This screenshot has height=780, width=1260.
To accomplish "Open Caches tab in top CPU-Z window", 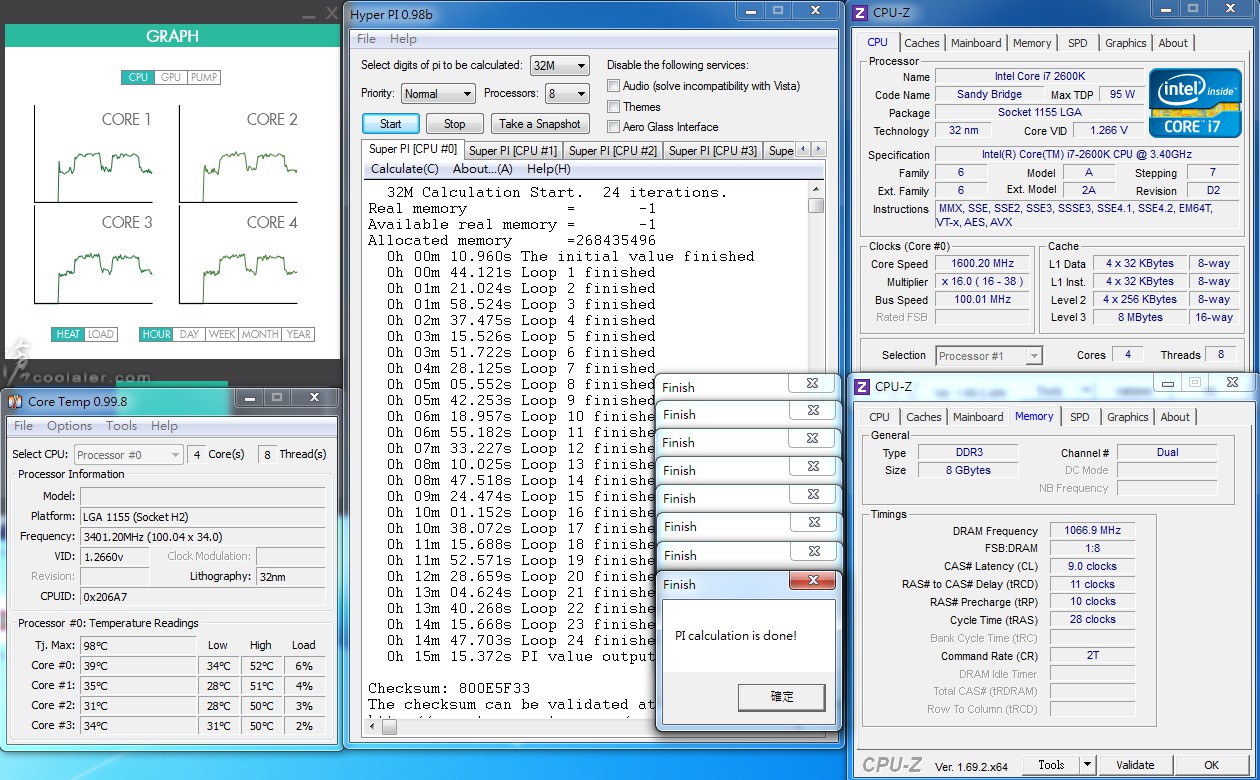I will coord(922,43).
